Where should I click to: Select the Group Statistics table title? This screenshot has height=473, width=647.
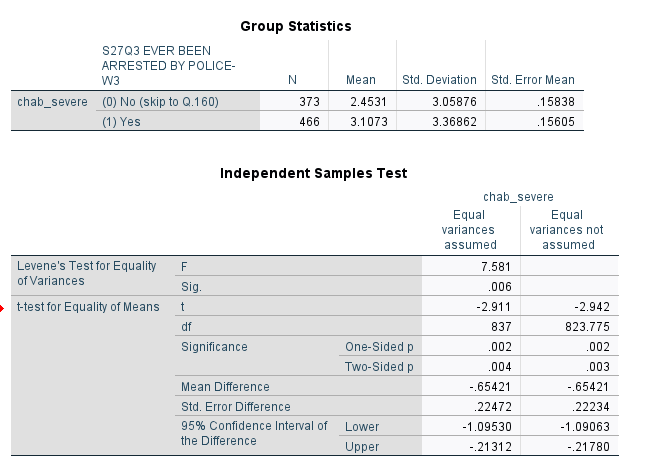point(296,26)
